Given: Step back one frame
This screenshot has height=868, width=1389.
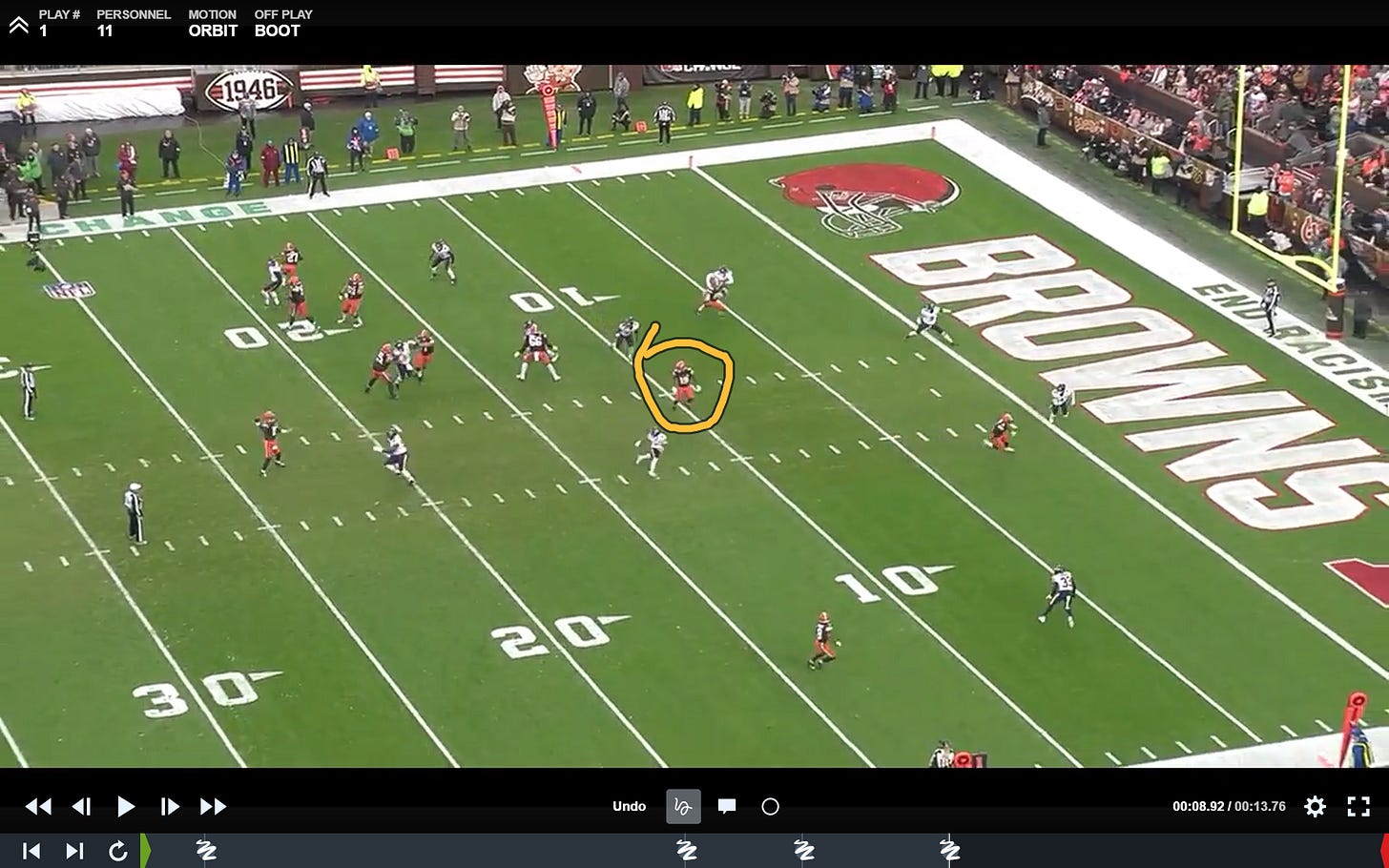Looking at the screenshot, I should (x=82, y=807).
